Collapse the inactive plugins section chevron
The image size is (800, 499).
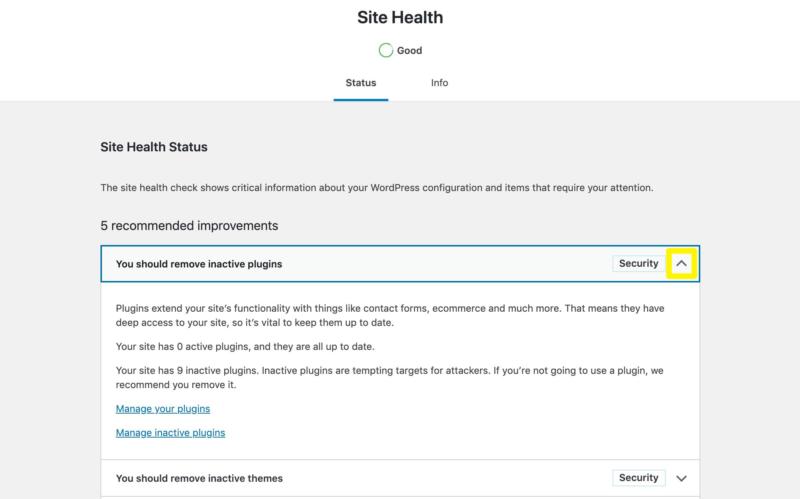pos(682,264)
